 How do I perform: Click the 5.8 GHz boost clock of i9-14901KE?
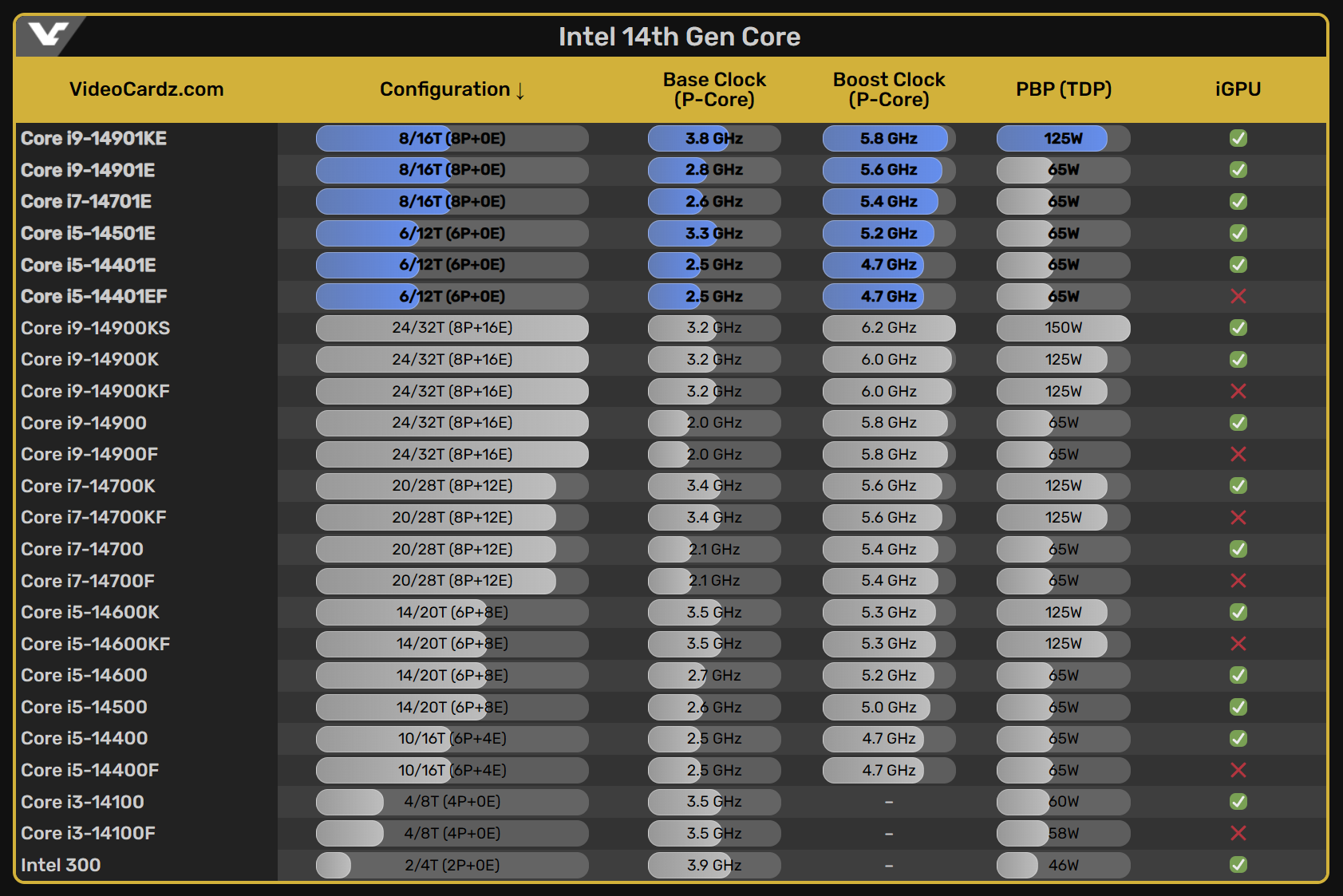point(889,138)
